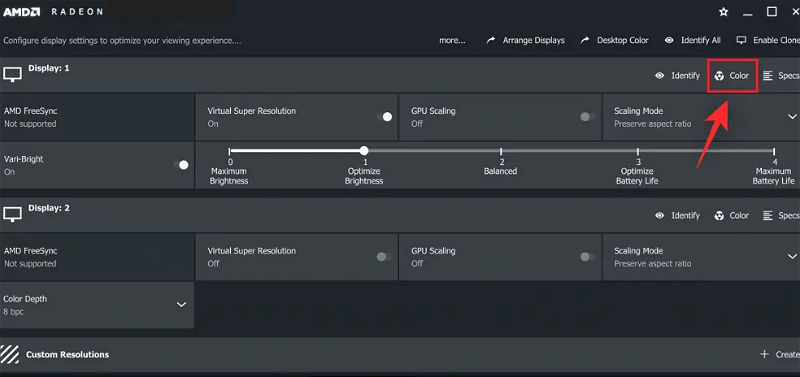Turn off the Vari-Bright switch
800x377 pixels.
[x=181, y=165]
